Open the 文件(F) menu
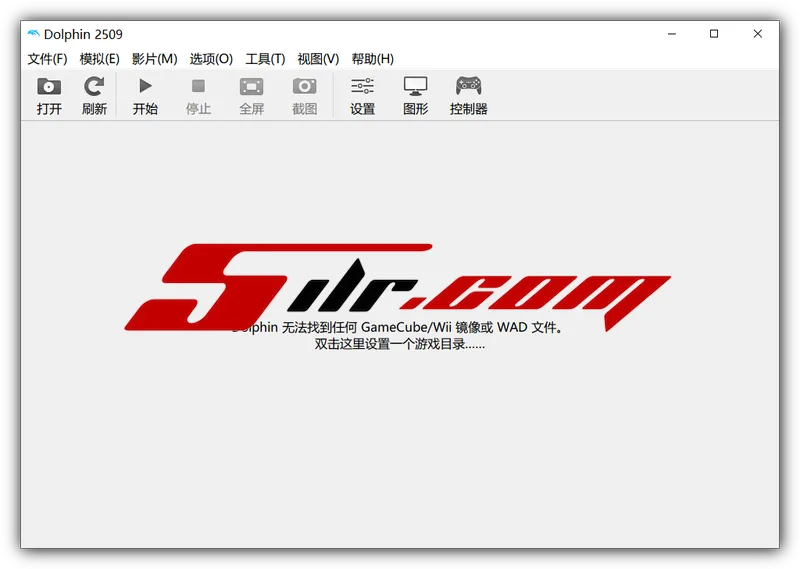800x569 pixels. 47,59
